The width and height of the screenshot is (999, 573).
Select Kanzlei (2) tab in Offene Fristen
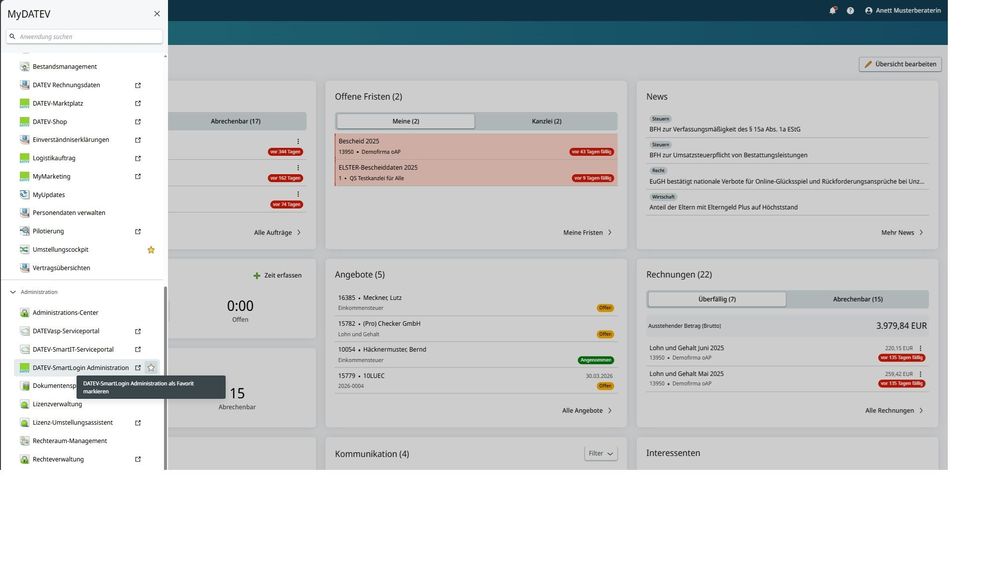(x=546, y=121)
